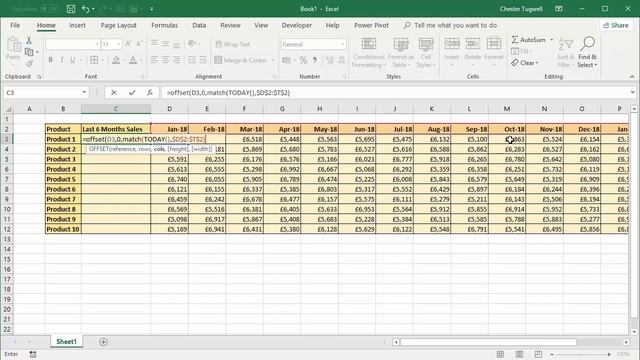Open the File tab

(x=15, y=25)
